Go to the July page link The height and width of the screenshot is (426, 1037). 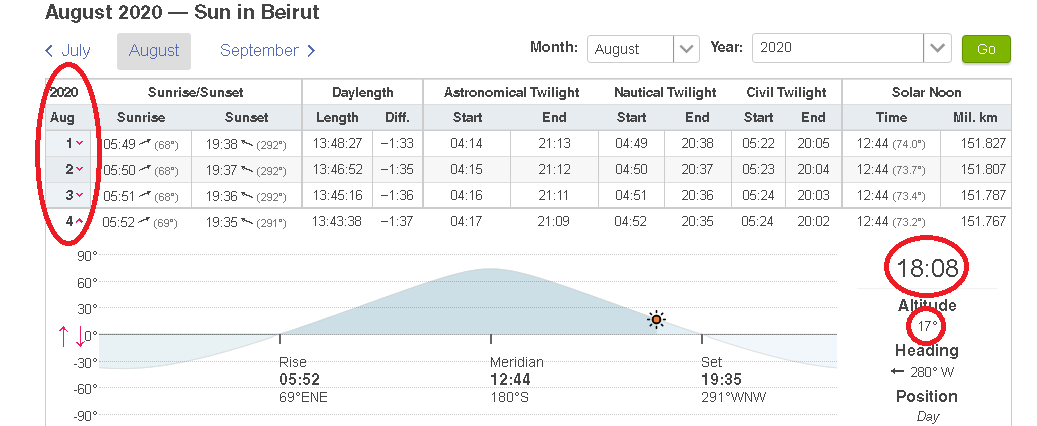[76, 50]
